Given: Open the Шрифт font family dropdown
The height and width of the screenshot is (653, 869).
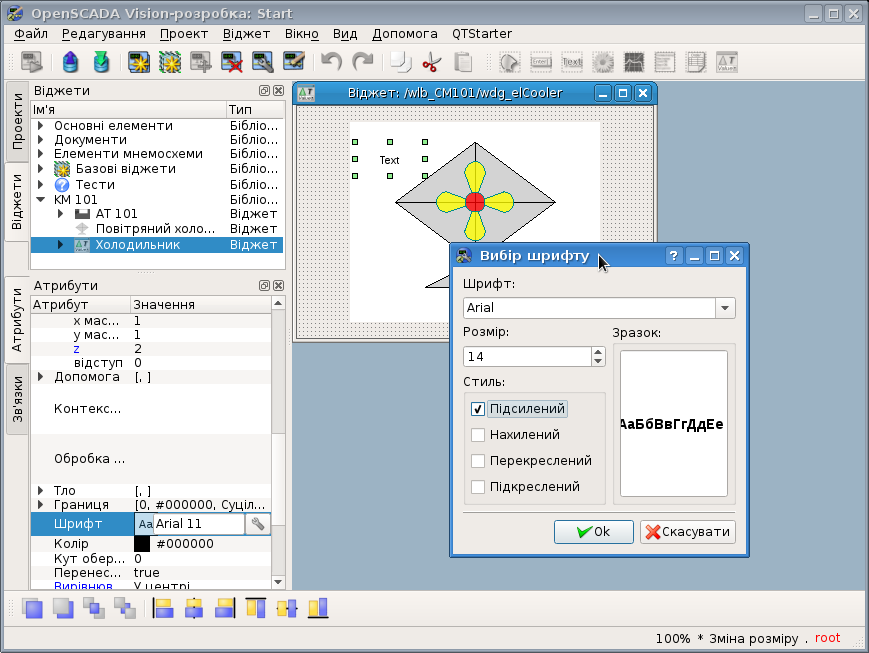Looking at the screenshot, I should [x=725, y=308].
